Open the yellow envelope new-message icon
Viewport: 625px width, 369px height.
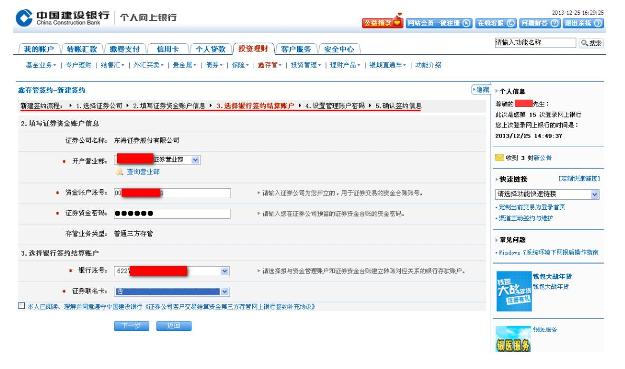coord(499,157)
